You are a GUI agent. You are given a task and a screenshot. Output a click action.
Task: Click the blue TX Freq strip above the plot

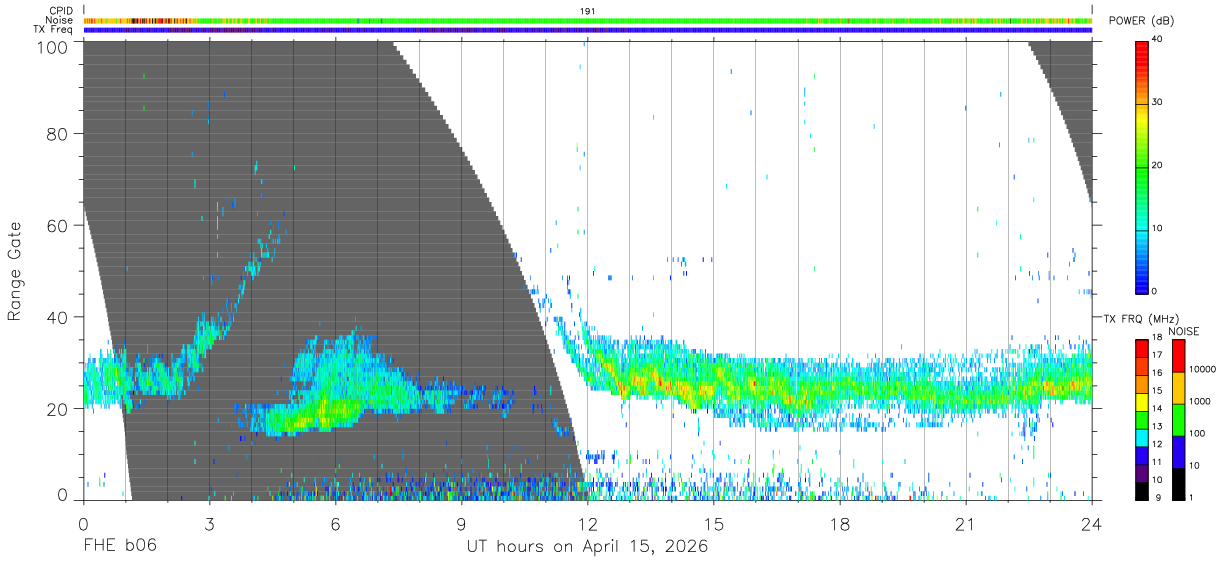click(588, 30)
